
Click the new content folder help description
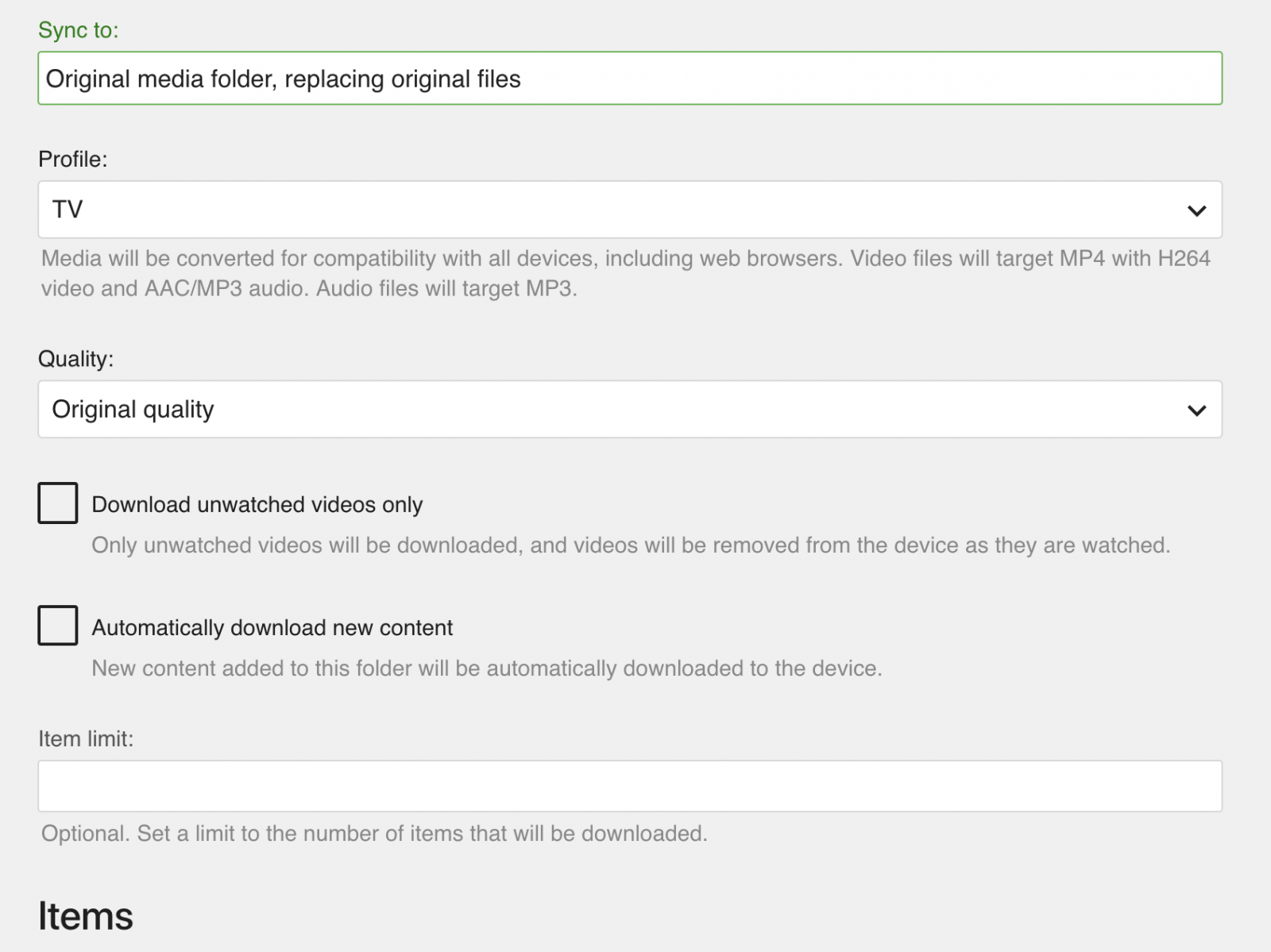pos(486,669)
